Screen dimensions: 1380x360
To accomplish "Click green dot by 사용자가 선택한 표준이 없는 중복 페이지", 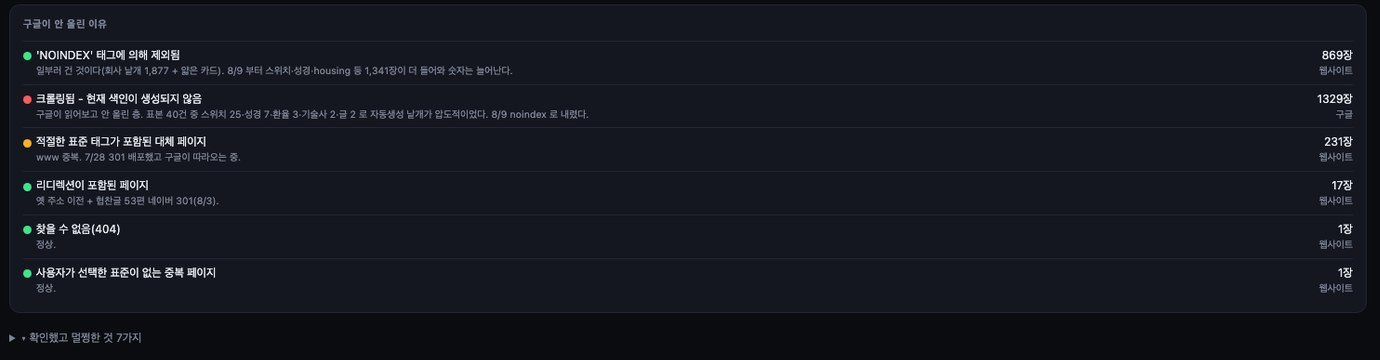I will click(x=27, y=273).
